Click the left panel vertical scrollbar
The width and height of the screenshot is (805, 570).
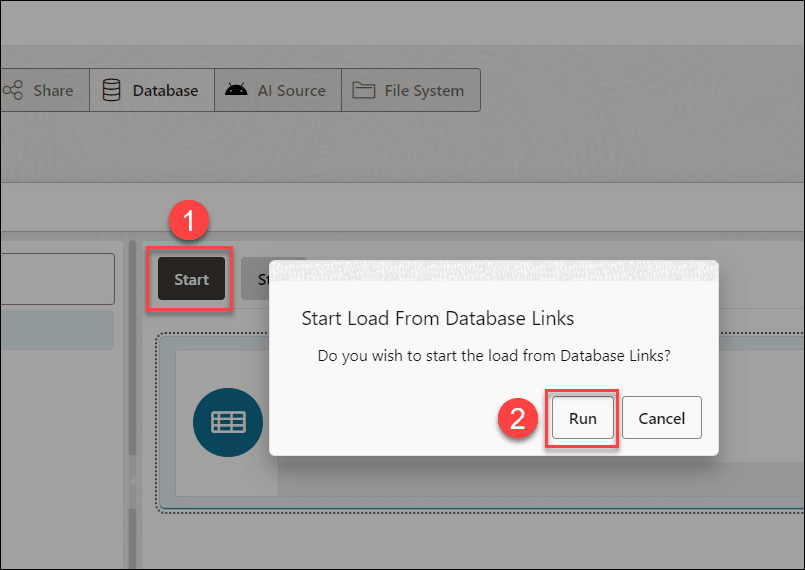point(129,400)
